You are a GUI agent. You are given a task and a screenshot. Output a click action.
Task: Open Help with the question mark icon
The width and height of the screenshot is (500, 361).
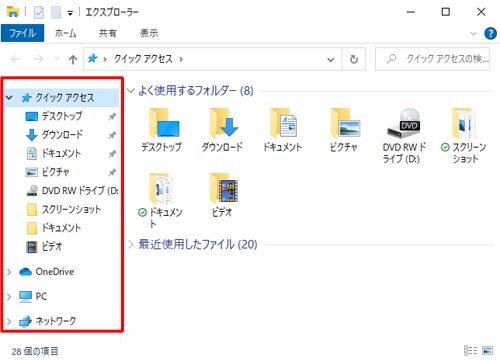[x=490, y=33]
